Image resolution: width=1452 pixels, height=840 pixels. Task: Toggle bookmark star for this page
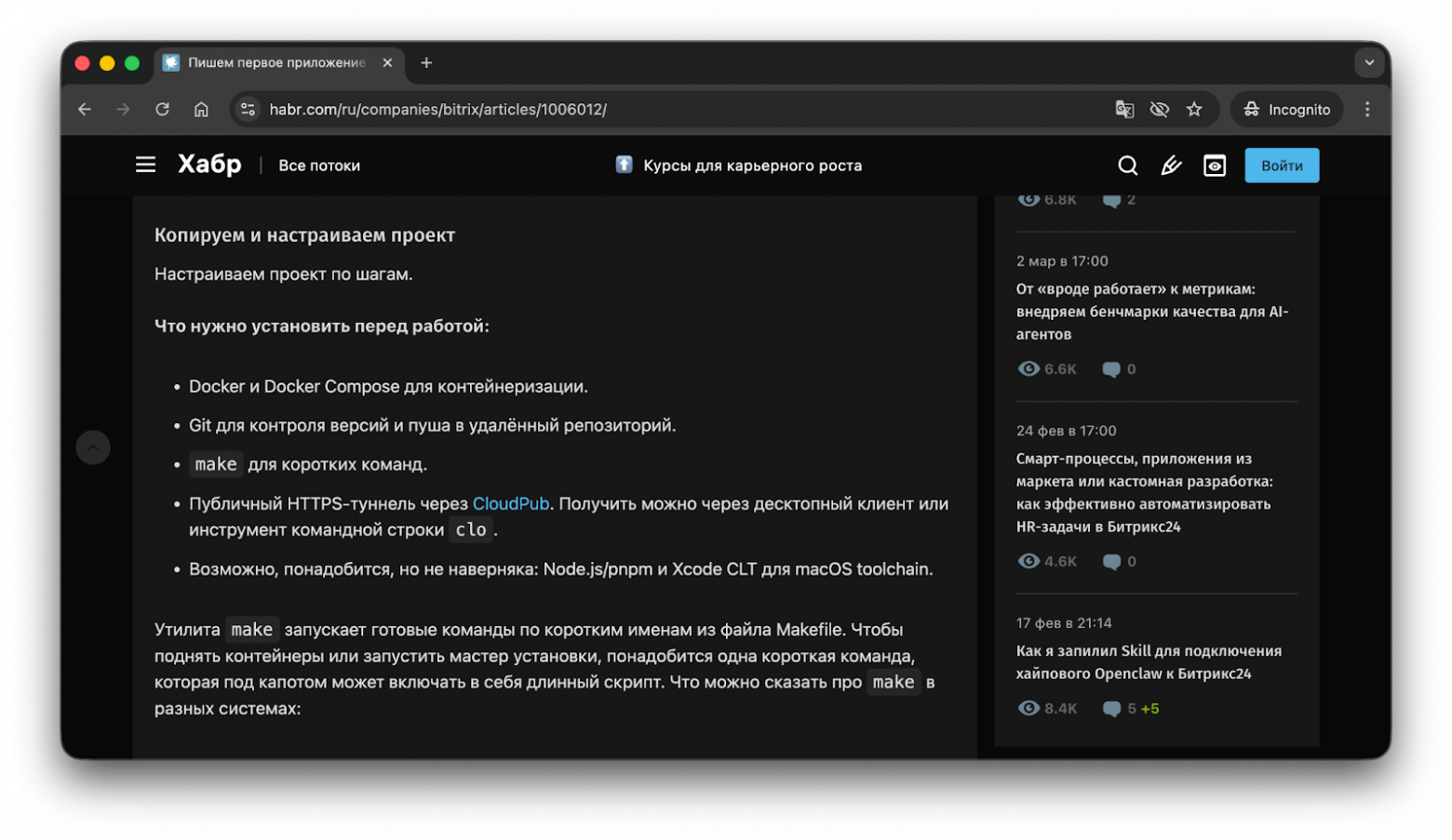(x=1195, y=109)
